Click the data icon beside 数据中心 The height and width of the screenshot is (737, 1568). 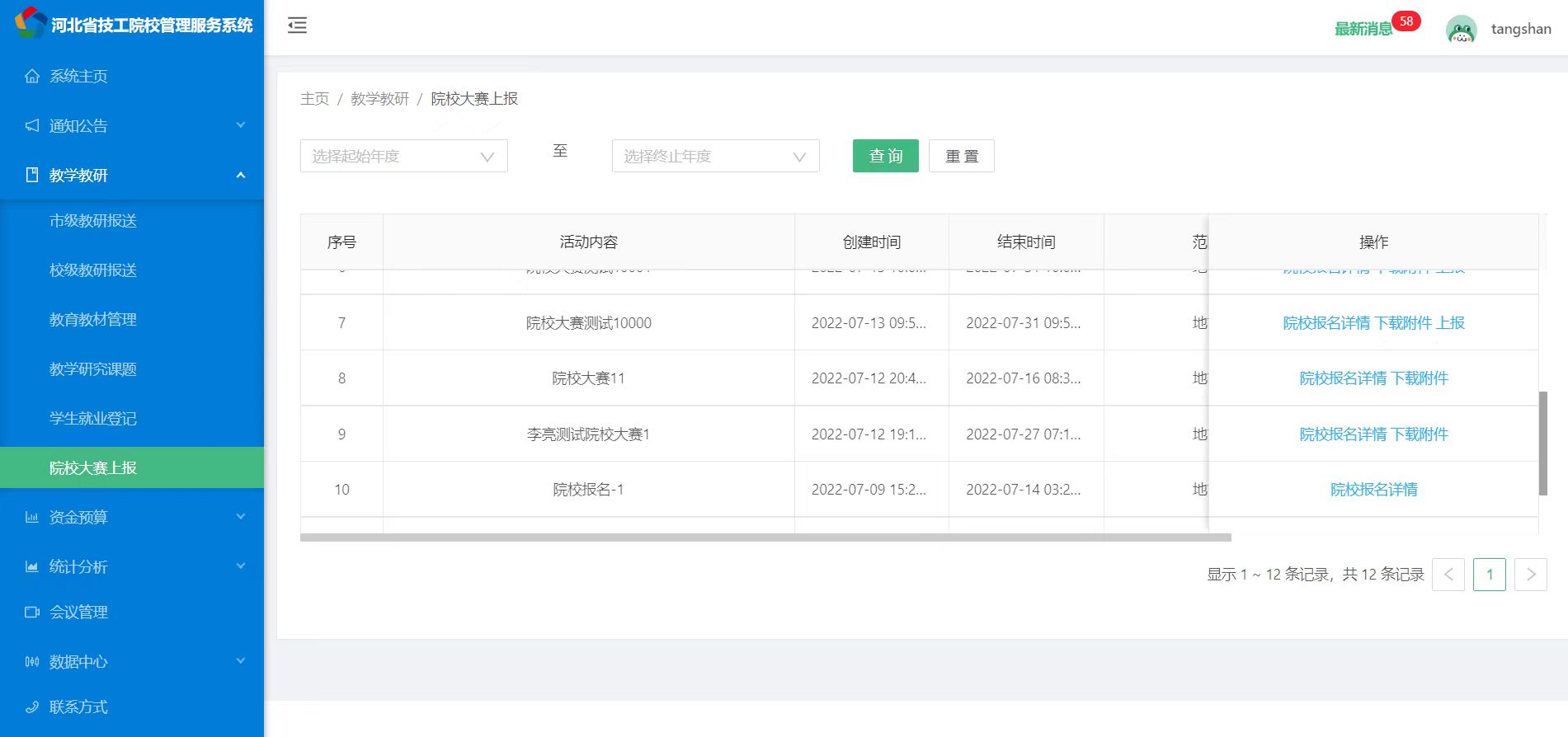tap(32, 661)
